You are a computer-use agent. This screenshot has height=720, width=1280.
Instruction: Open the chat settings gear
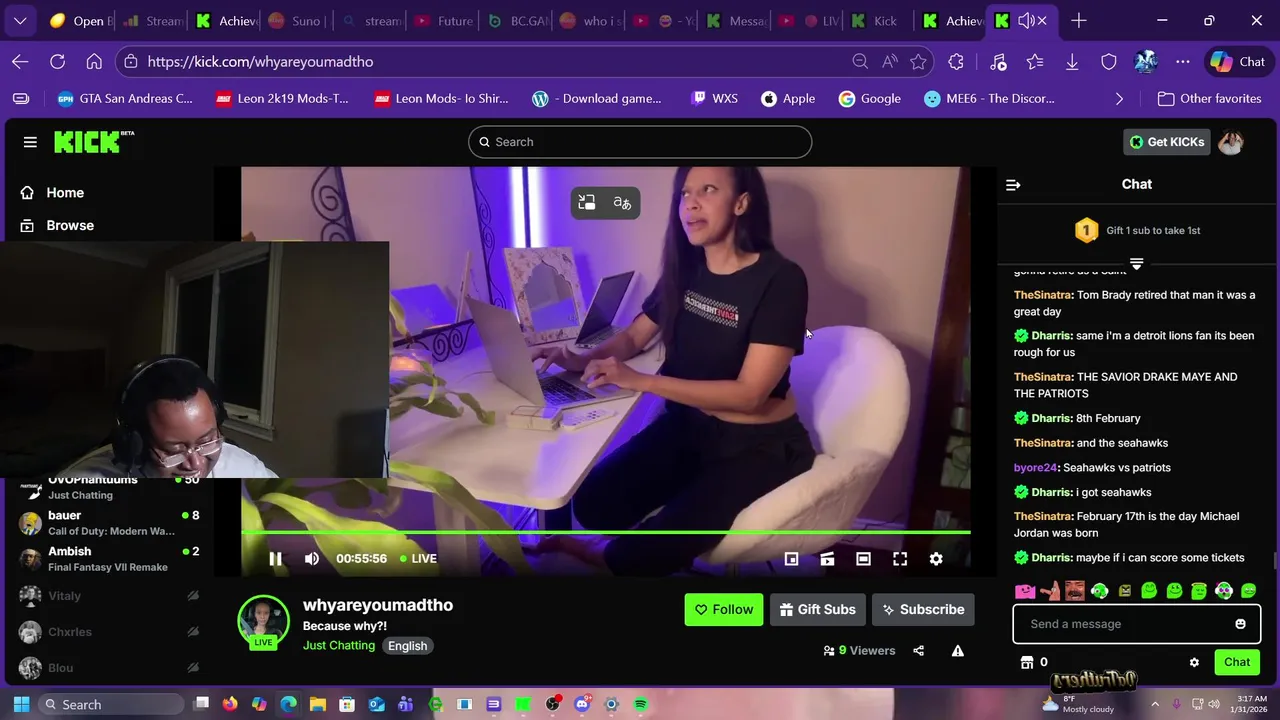1194,662
